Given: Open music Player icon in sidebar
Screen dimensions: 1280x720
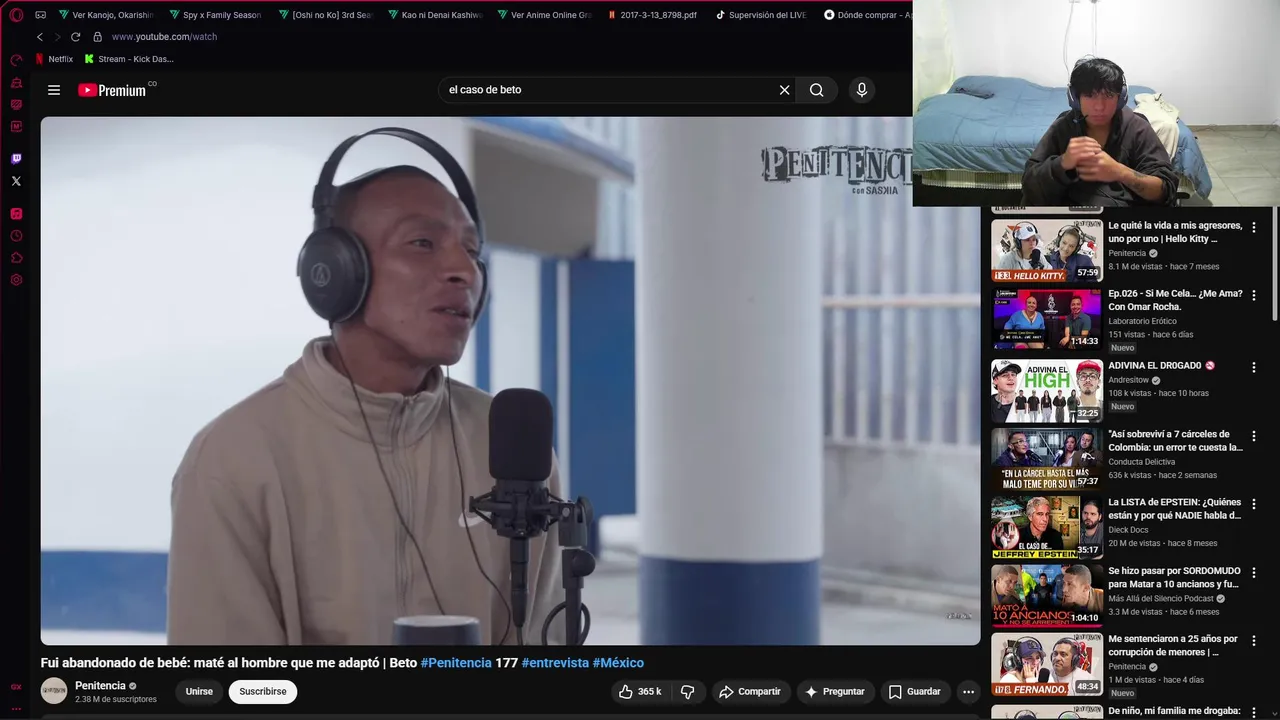Looking at the screenshot, I should 16,214.
